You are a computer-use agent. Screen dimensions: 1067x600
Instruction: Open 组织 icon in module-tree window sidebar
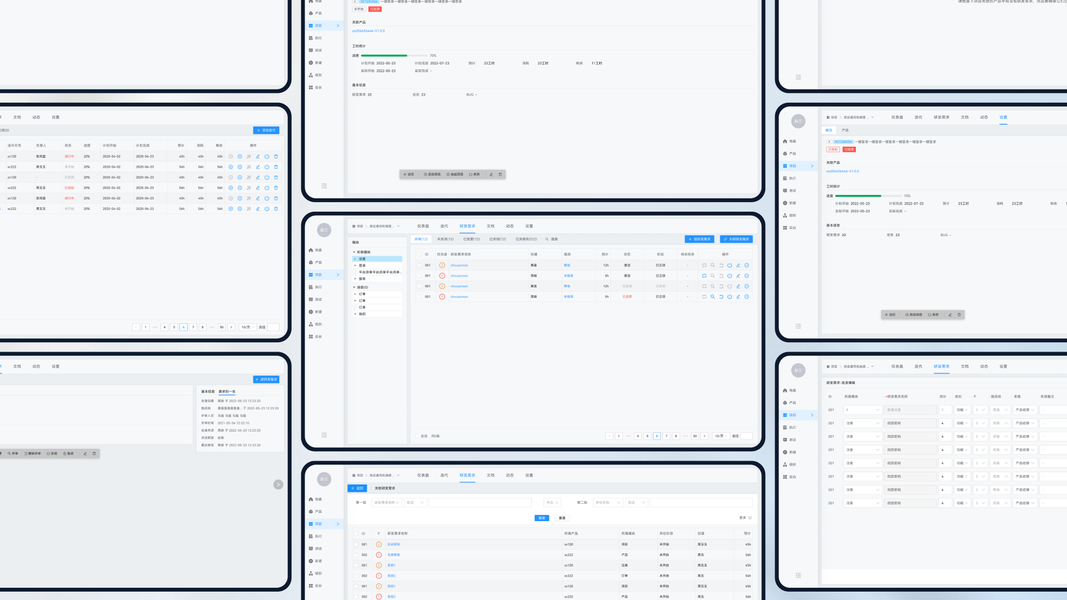pyautogui.click(x=311, y=324)
